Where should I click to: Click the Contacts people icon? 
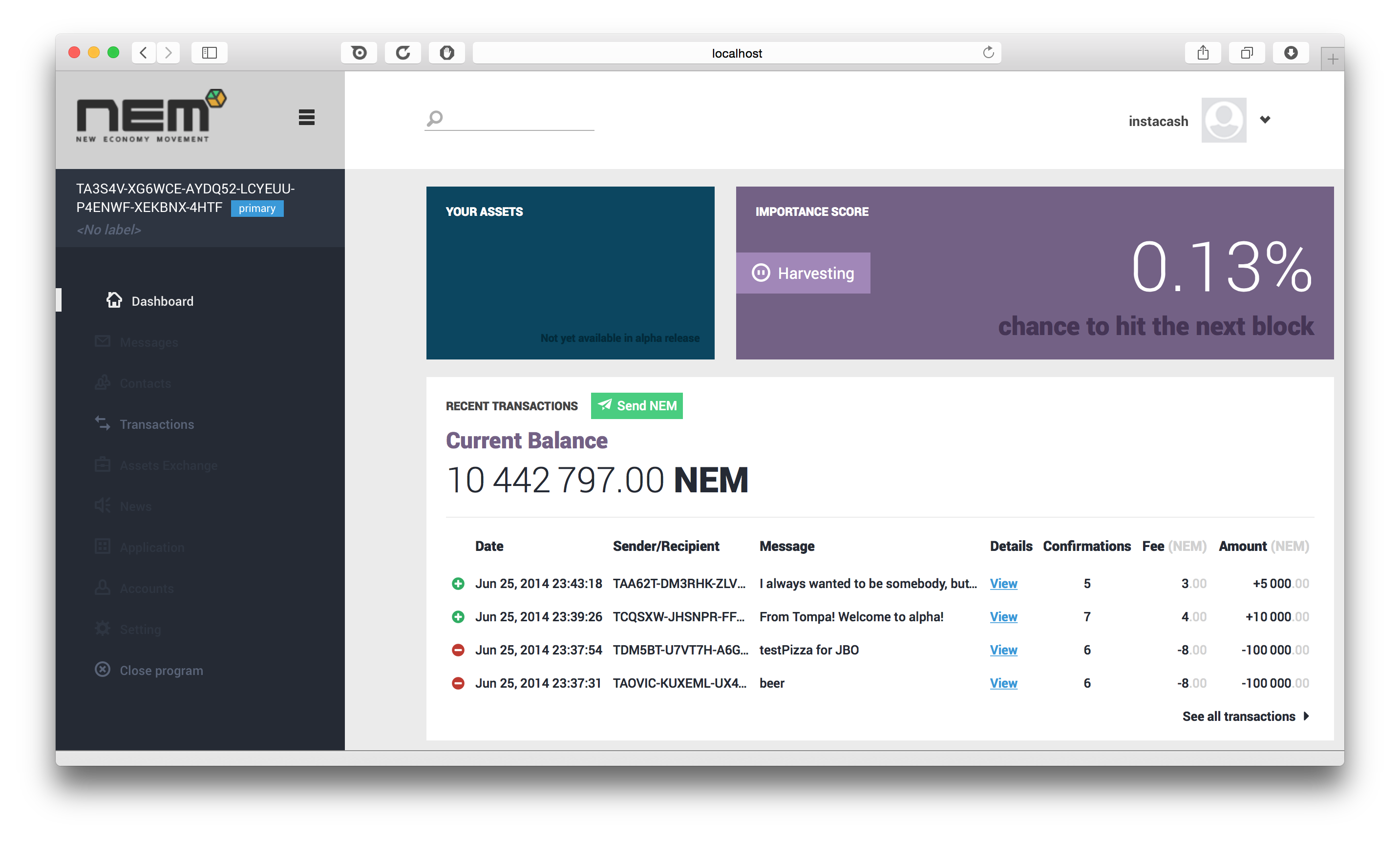pos(102,382)
